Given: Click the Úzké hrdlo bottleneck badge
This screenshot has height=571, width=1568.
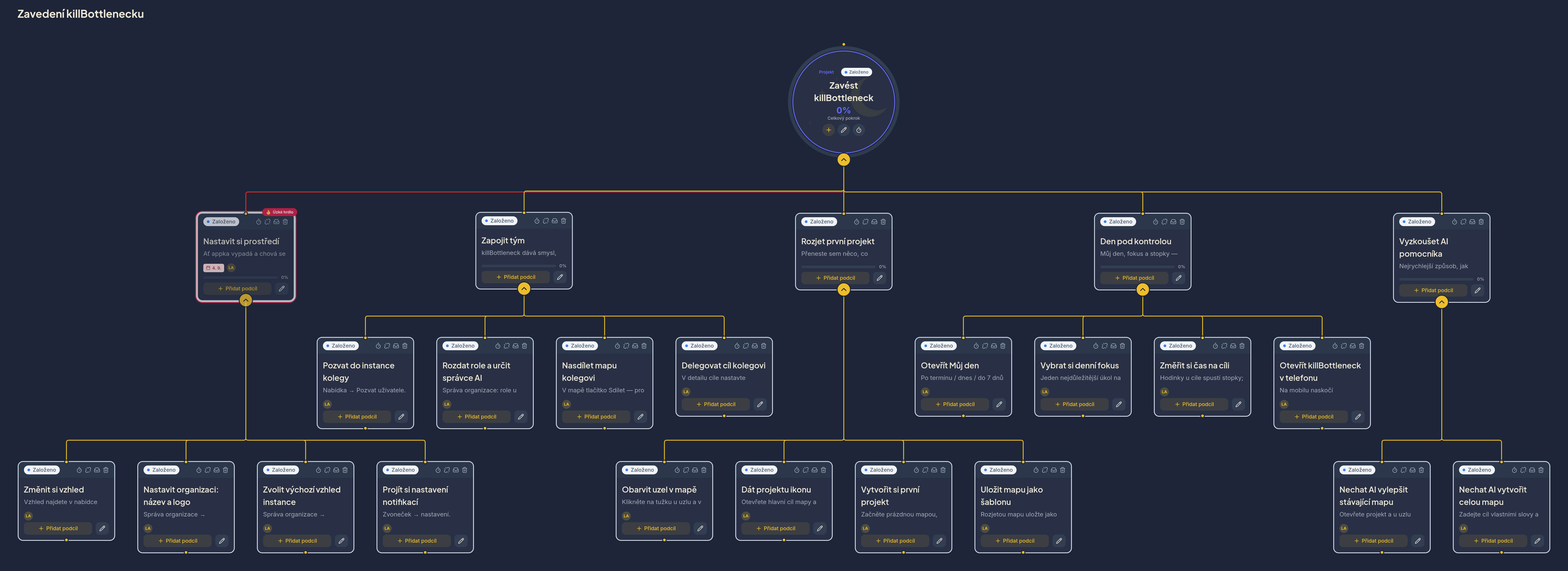Looking at the screenshot, I should (279, 212).
